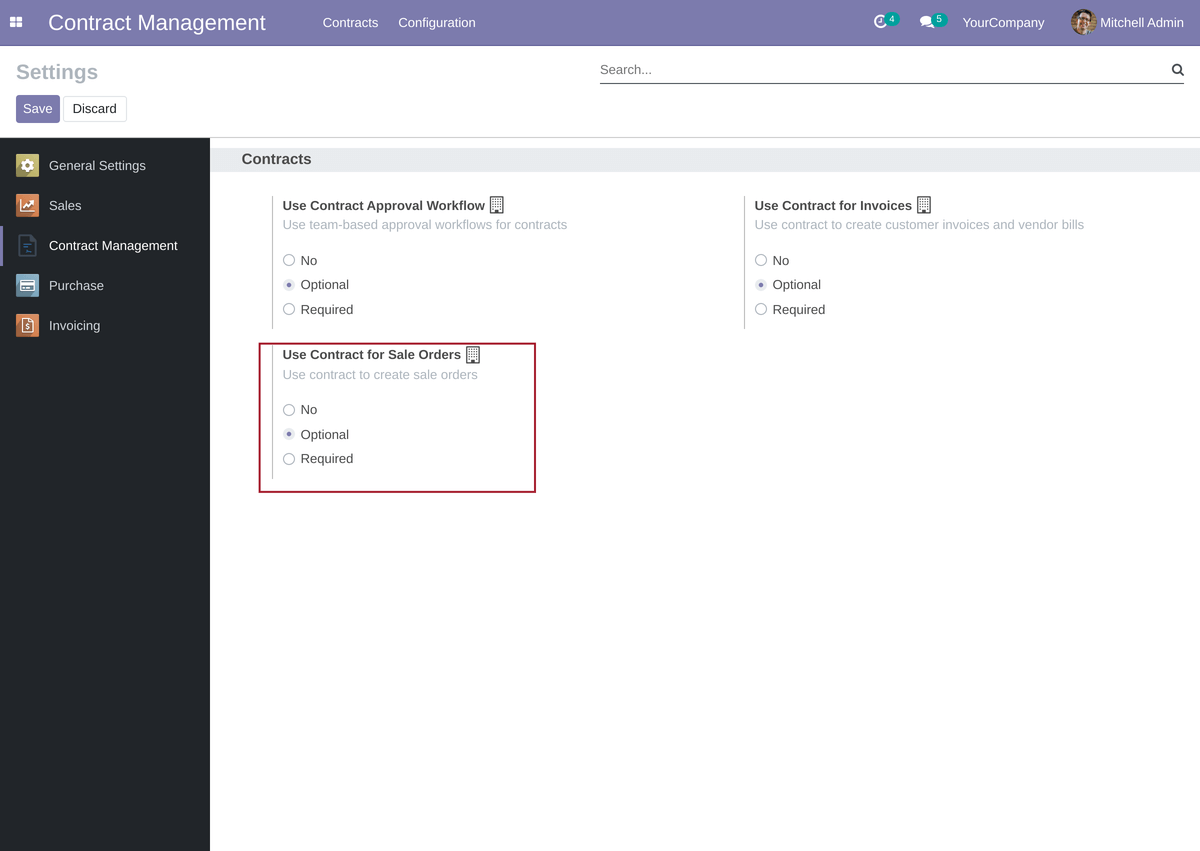Screen dimensions: 1200x851
Task: Open the Purchase settings sidebar icon
Action: point(27,285)
